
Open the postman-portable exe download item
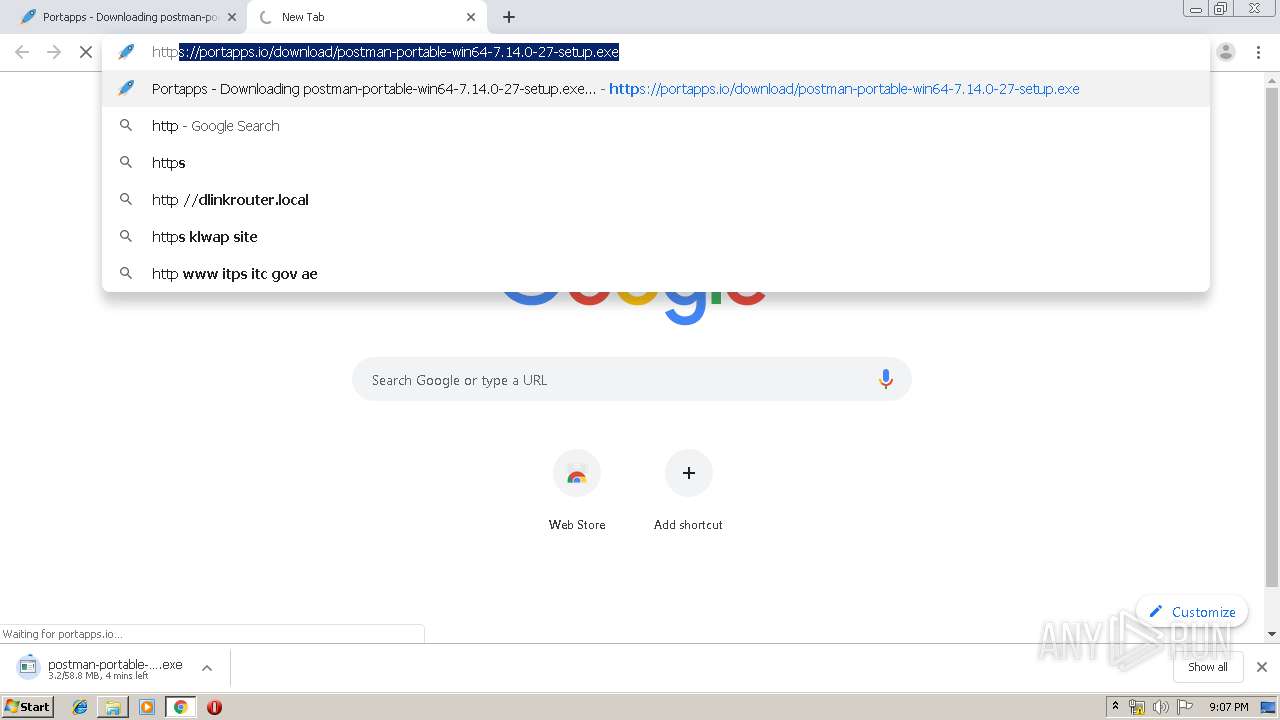100,668
